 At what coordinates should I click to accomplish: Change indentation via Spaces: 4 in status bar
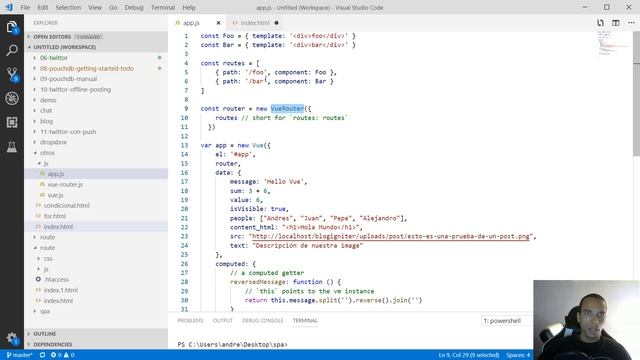[x=518, y=355]
